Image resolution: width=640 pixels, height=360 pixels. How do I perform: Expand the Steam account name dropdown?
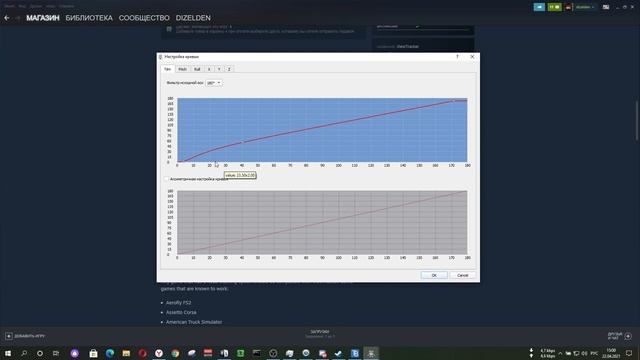click(x=584, y=7)
